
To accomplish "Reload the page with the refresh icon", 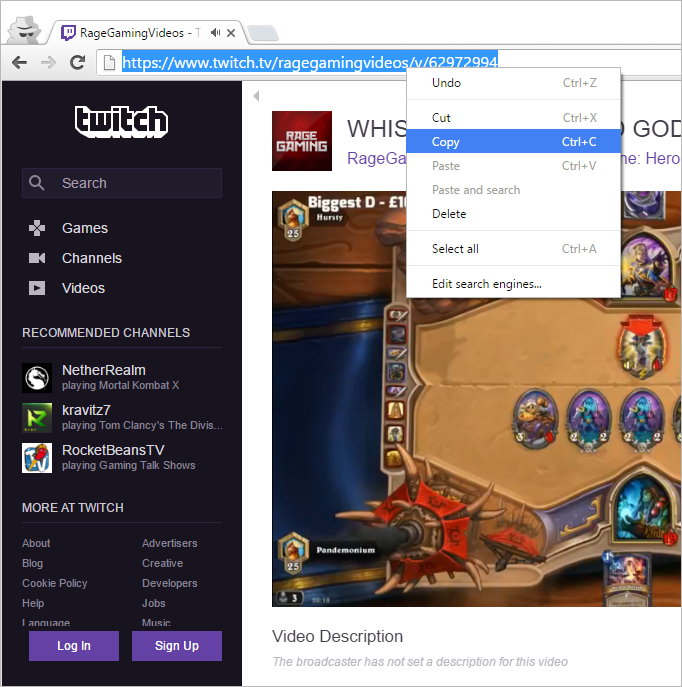I will (78, 63).
